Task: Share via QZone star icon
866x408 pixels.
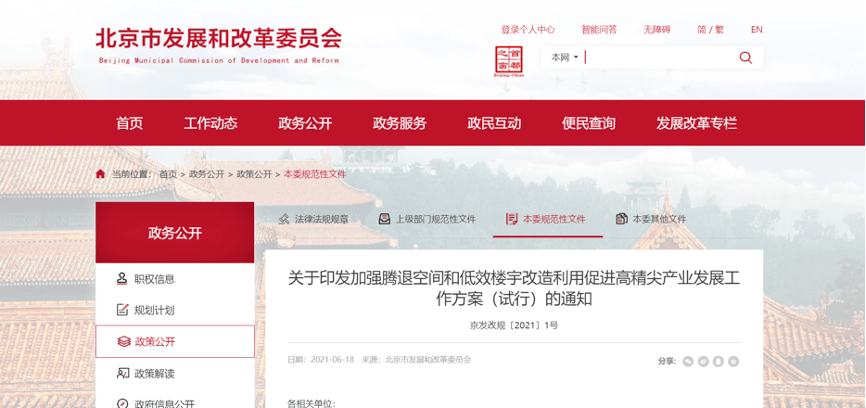Action: pos(733,361)
